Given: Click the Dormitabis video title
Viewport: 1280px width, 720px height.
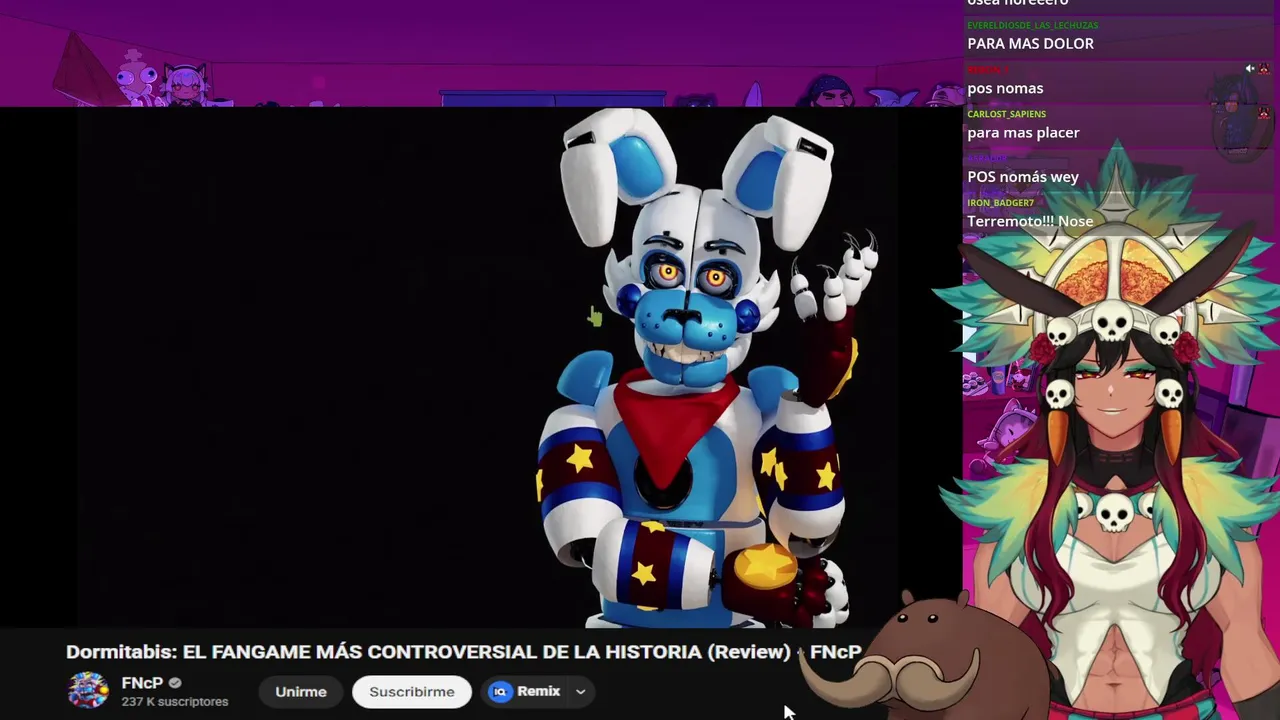Looking at the screenshot, I should [463, 652].
